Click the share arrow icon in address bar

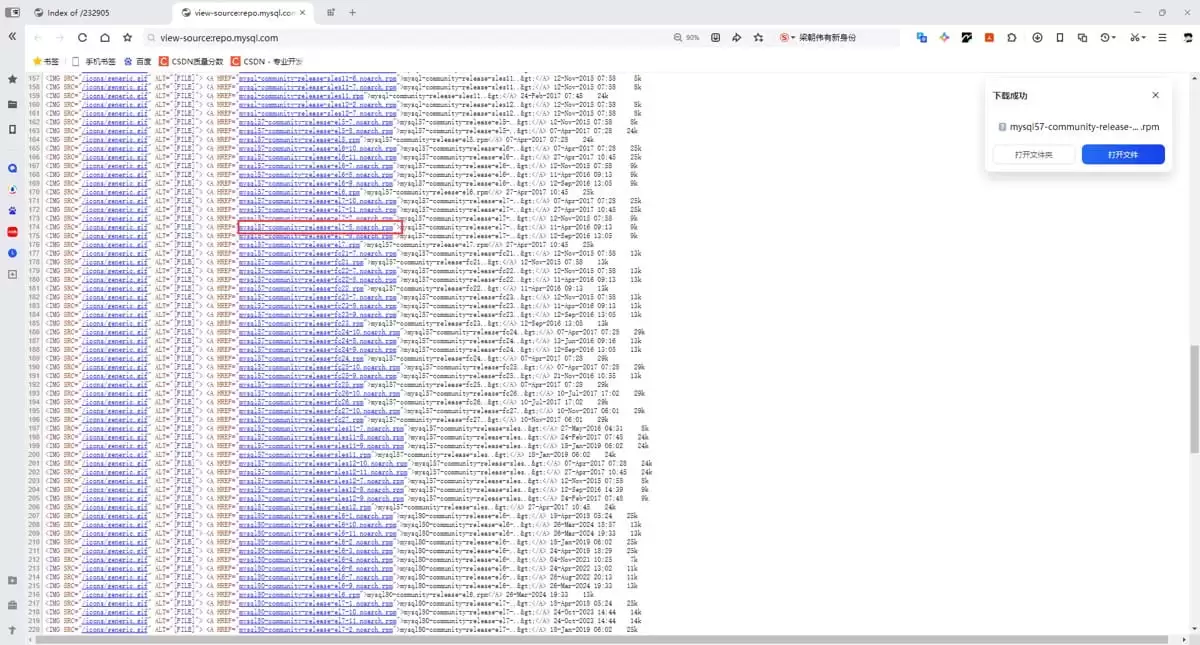coord(737,37)
